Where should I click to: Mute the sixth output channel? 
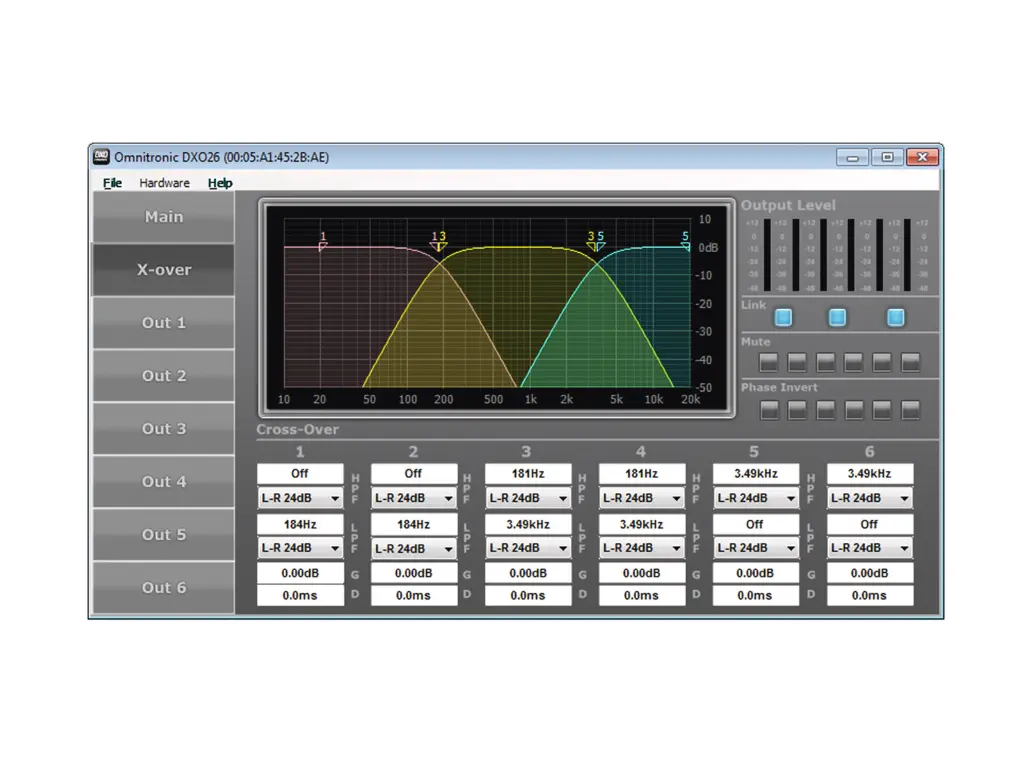click(910, 362)
